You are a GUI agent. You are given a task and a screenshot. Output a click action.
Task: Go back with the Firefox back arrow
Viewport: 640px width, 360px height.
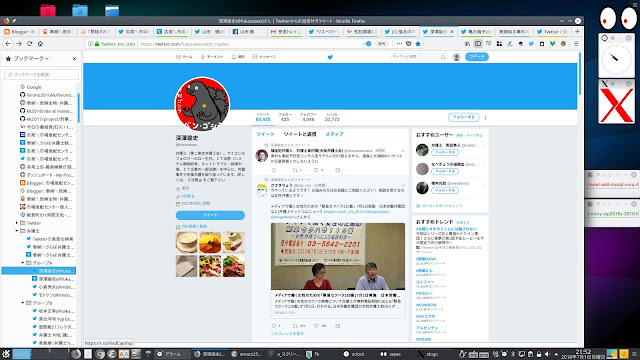[x=8, y=44]
